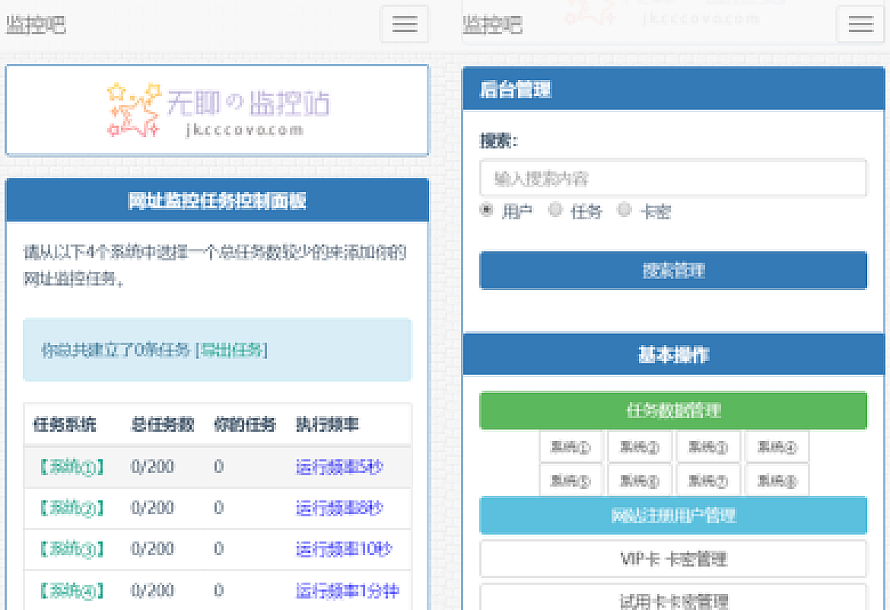Click the 无聊の监控站 logo banner
The width and height of the screenshot is (890, 610).
pos(217,110)
